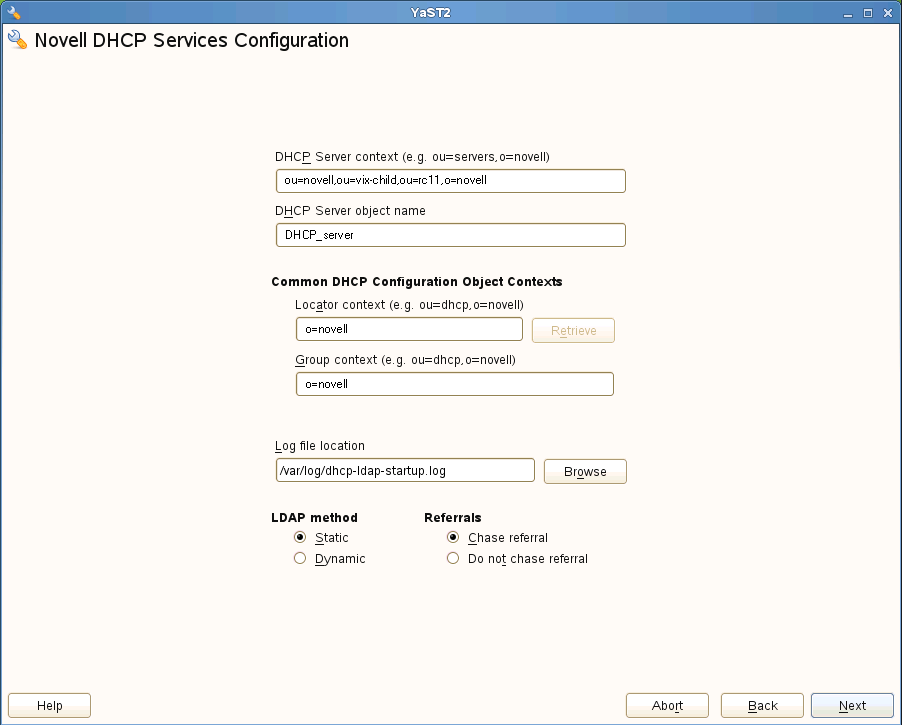Click the 'LDAP method' heading label
The width and height of the screenshot is (902, 725).
click(314, 517)
